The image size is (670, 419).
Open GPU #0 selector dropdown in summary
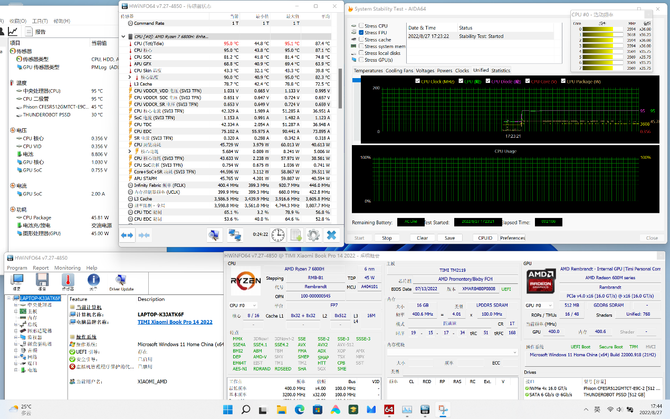tap(539, 305)
